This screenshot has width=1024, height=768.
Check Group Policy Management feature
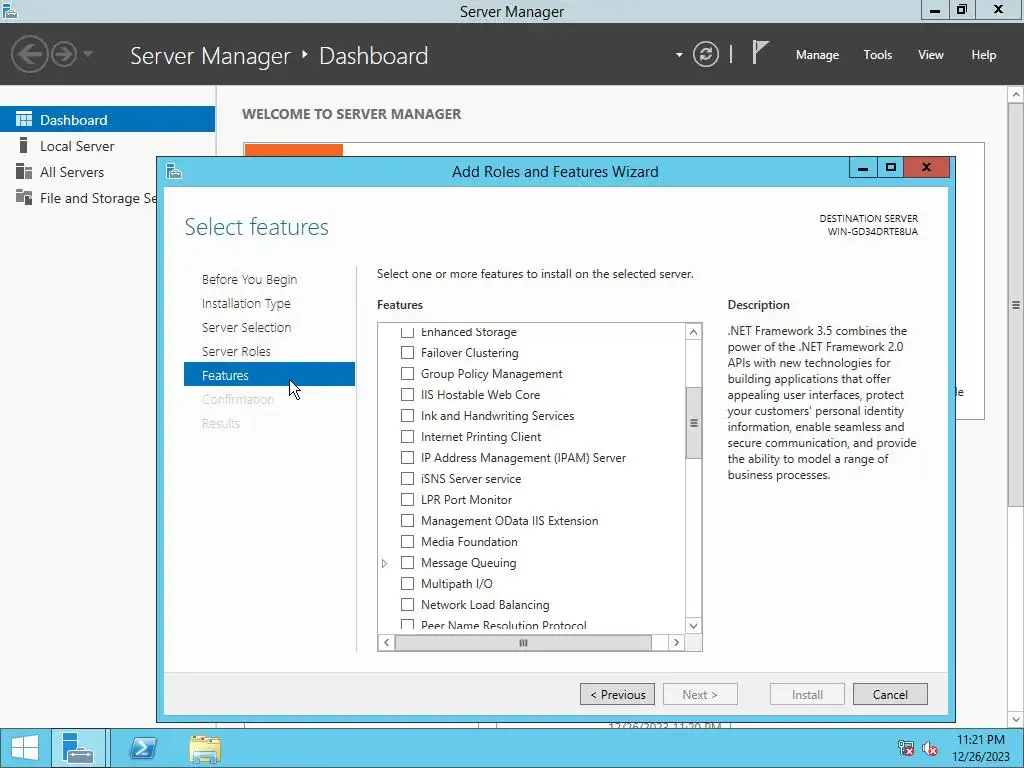(x=408, y=374)
